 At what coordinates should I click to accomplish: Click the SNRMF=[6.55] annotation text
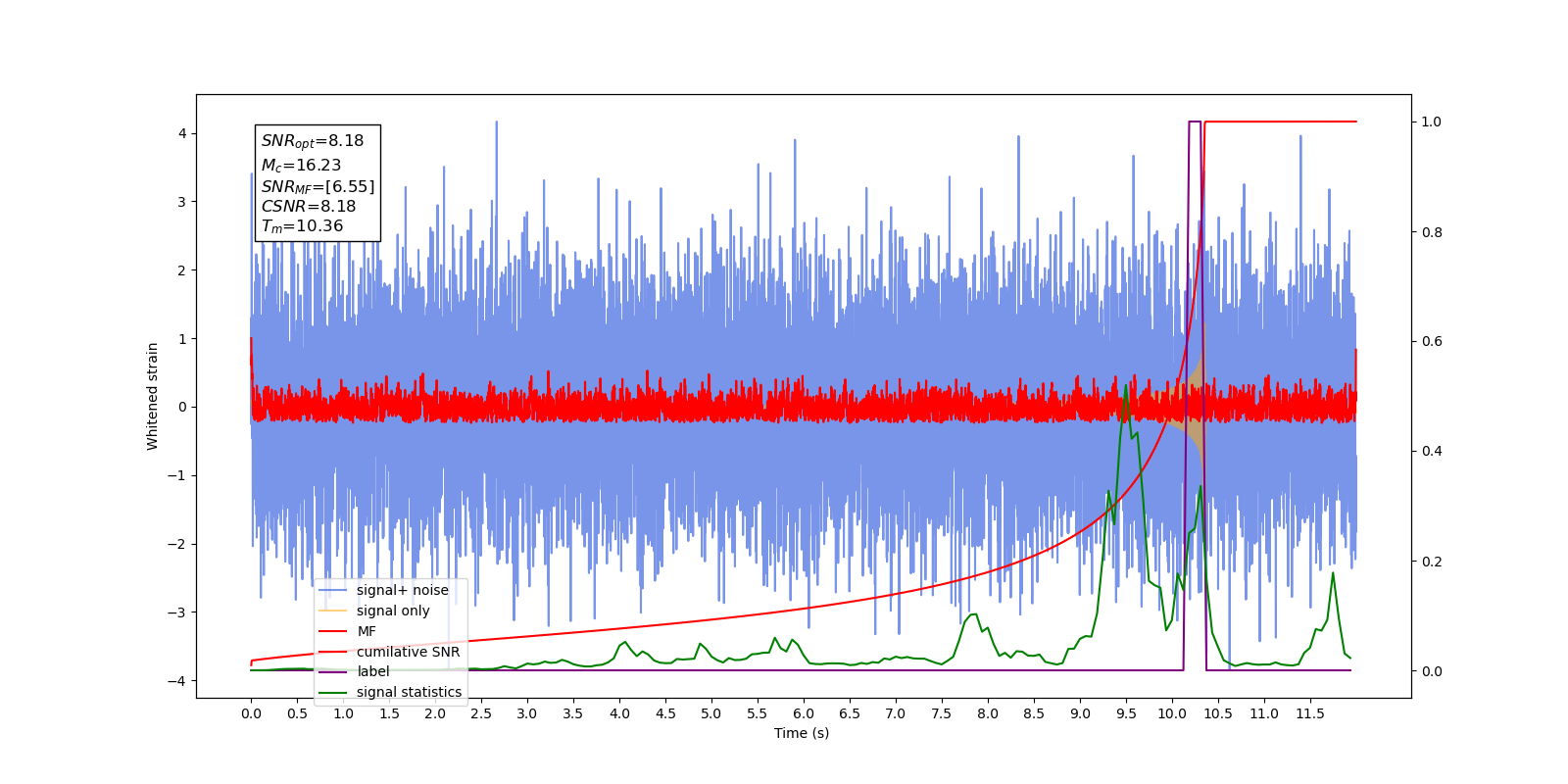pos(318,186)
